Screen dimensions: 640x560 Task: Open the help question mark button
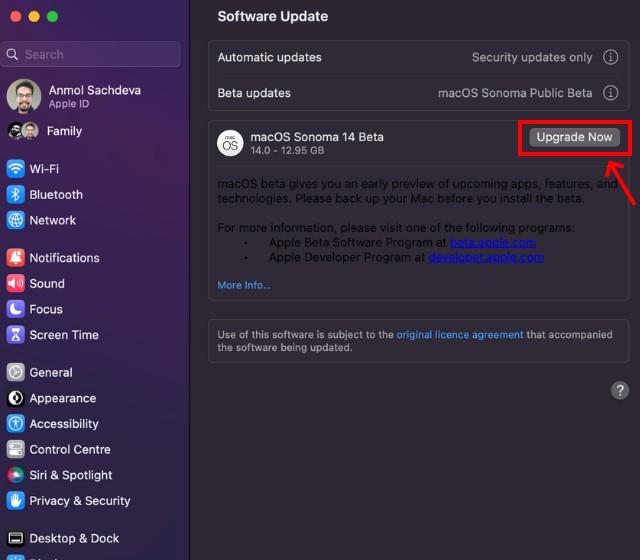pos(620,391)
